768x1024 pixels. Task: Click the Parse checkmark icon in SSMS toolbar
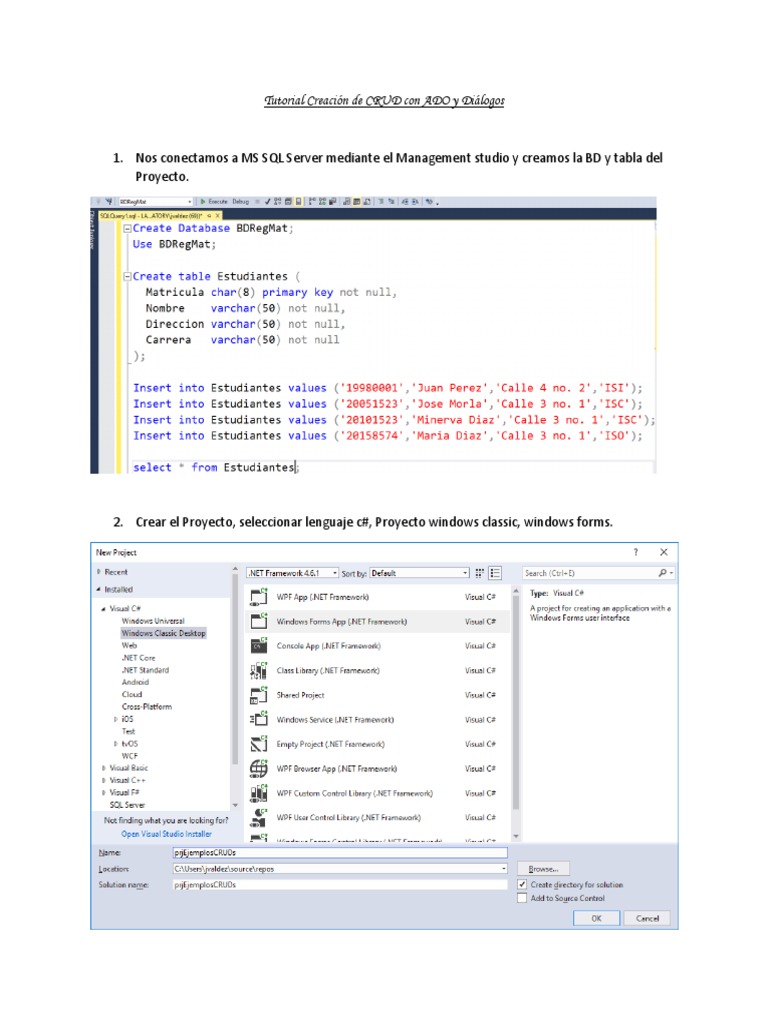point(267,202)
